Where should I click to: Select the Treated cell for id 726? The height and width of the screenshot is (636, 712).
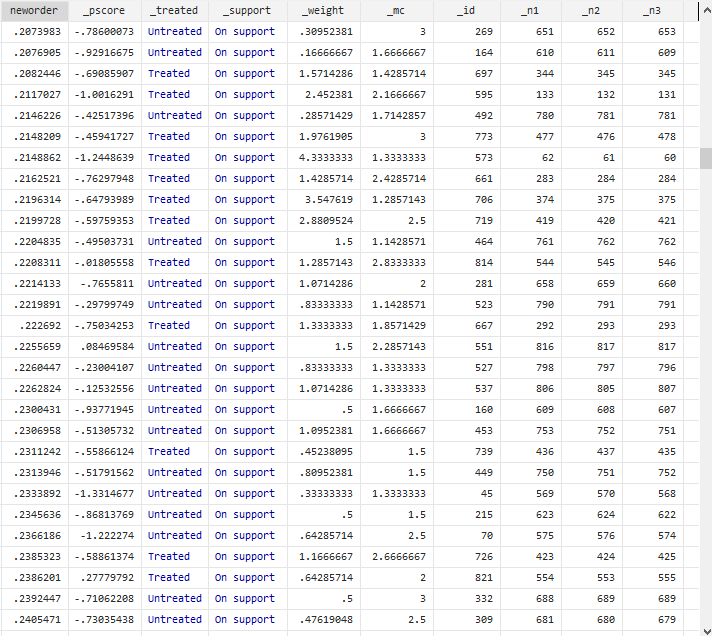pos(175,557)
